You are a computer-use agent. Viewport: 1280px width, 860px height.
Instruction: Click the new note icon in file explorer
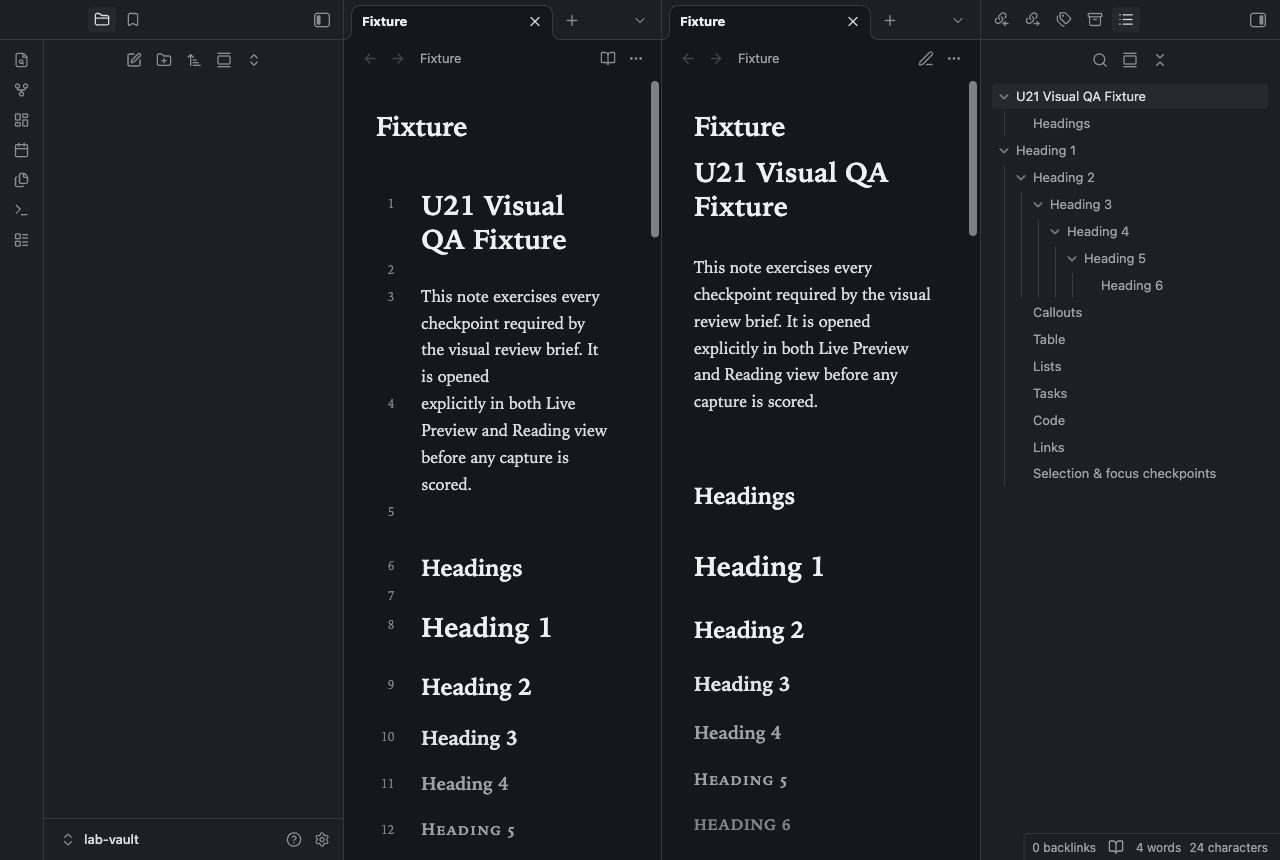click(134, 60)
